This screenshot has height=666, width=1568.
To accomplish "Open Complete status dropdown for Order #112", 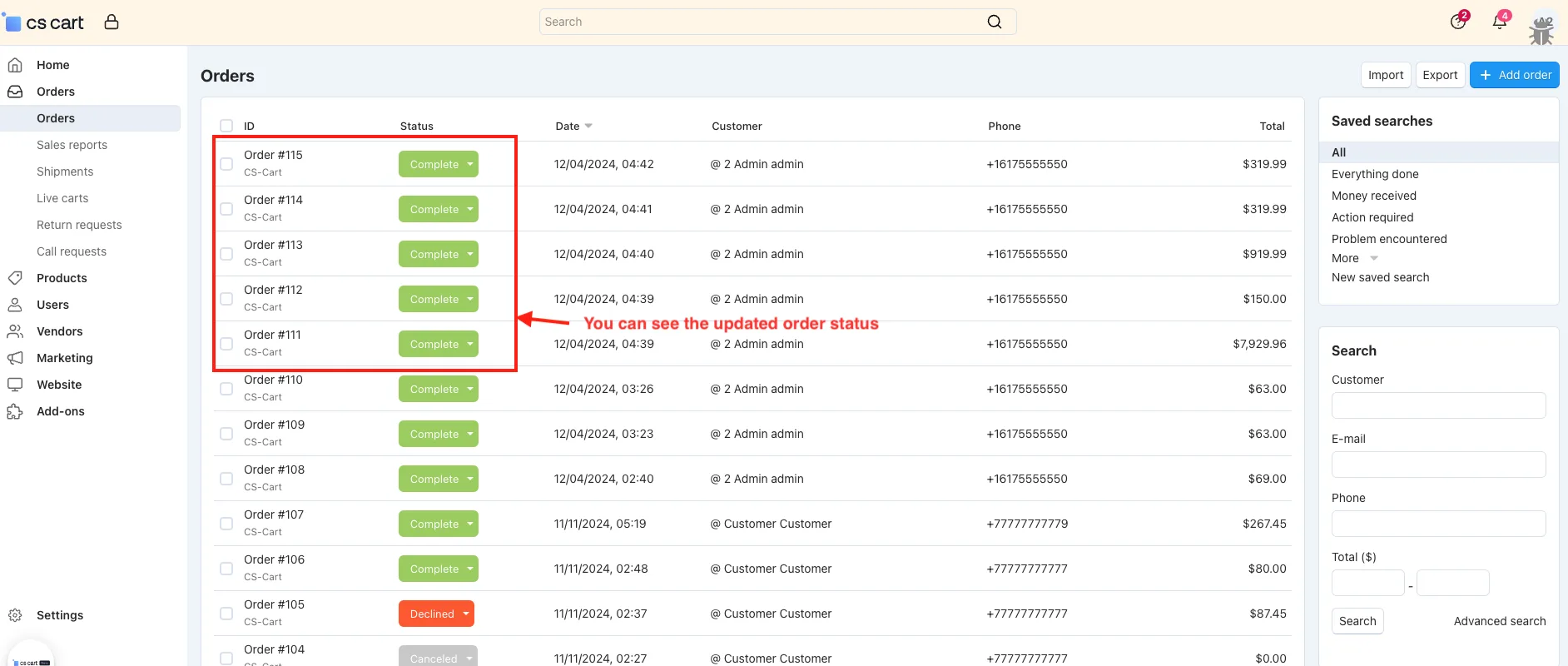I will [470, 299].
